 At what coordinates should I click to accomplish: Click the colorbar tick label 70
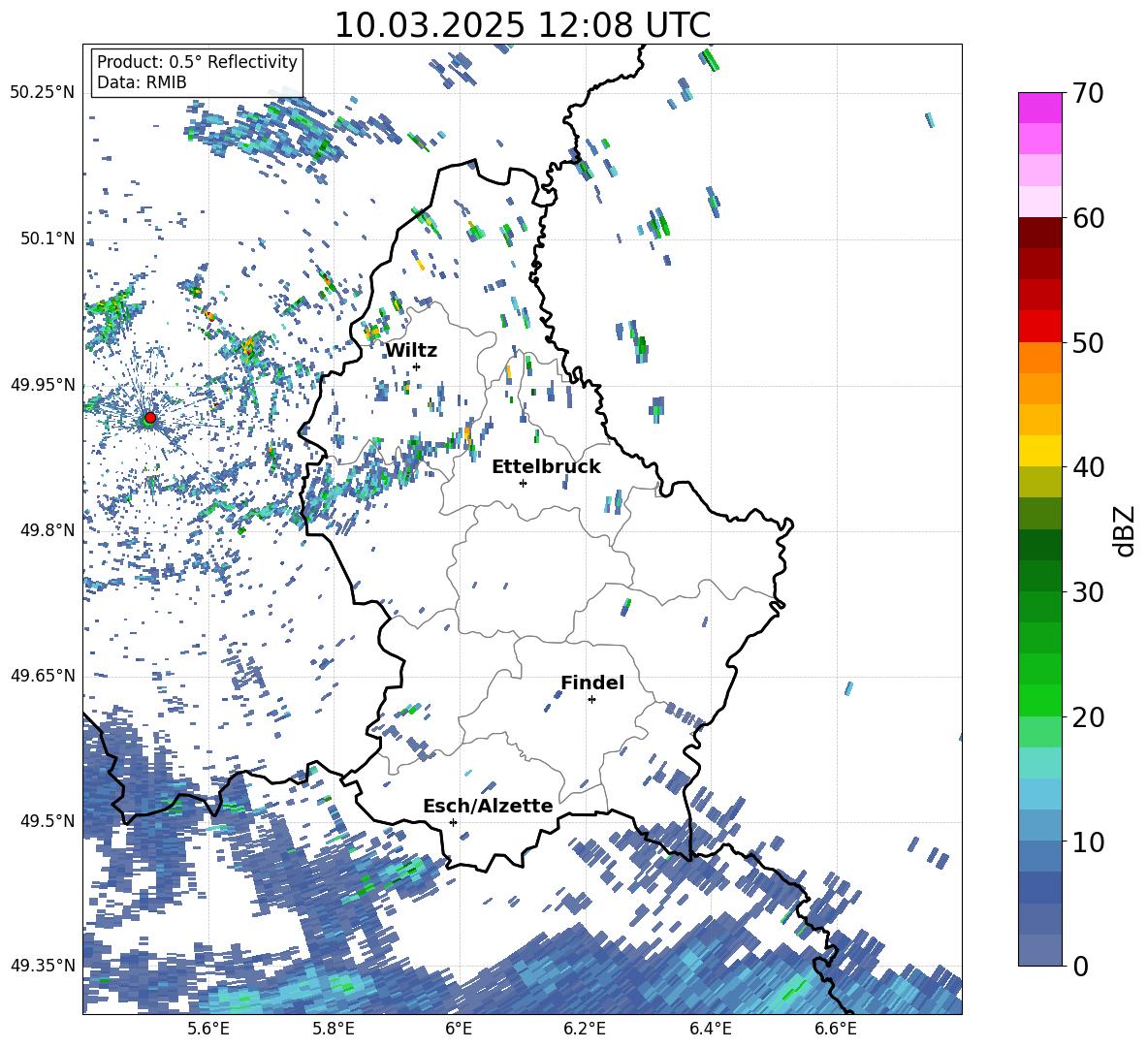click(x=1088, y=93)
